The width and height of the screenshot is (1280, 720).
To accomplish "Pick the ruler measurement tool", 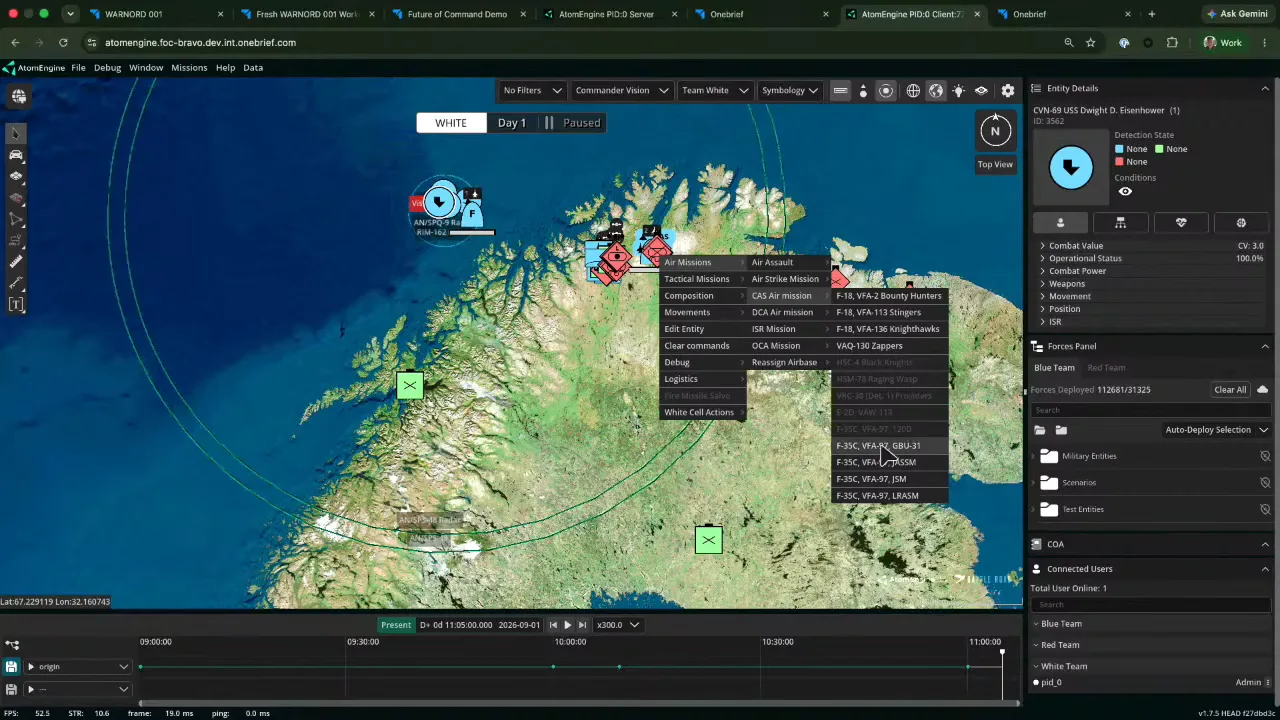I will [x=16, y=262].
